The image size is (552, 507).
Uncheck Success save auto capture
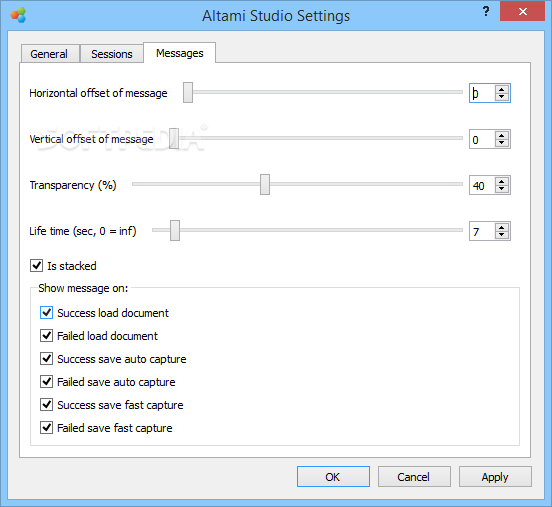[x=46, y=359]
